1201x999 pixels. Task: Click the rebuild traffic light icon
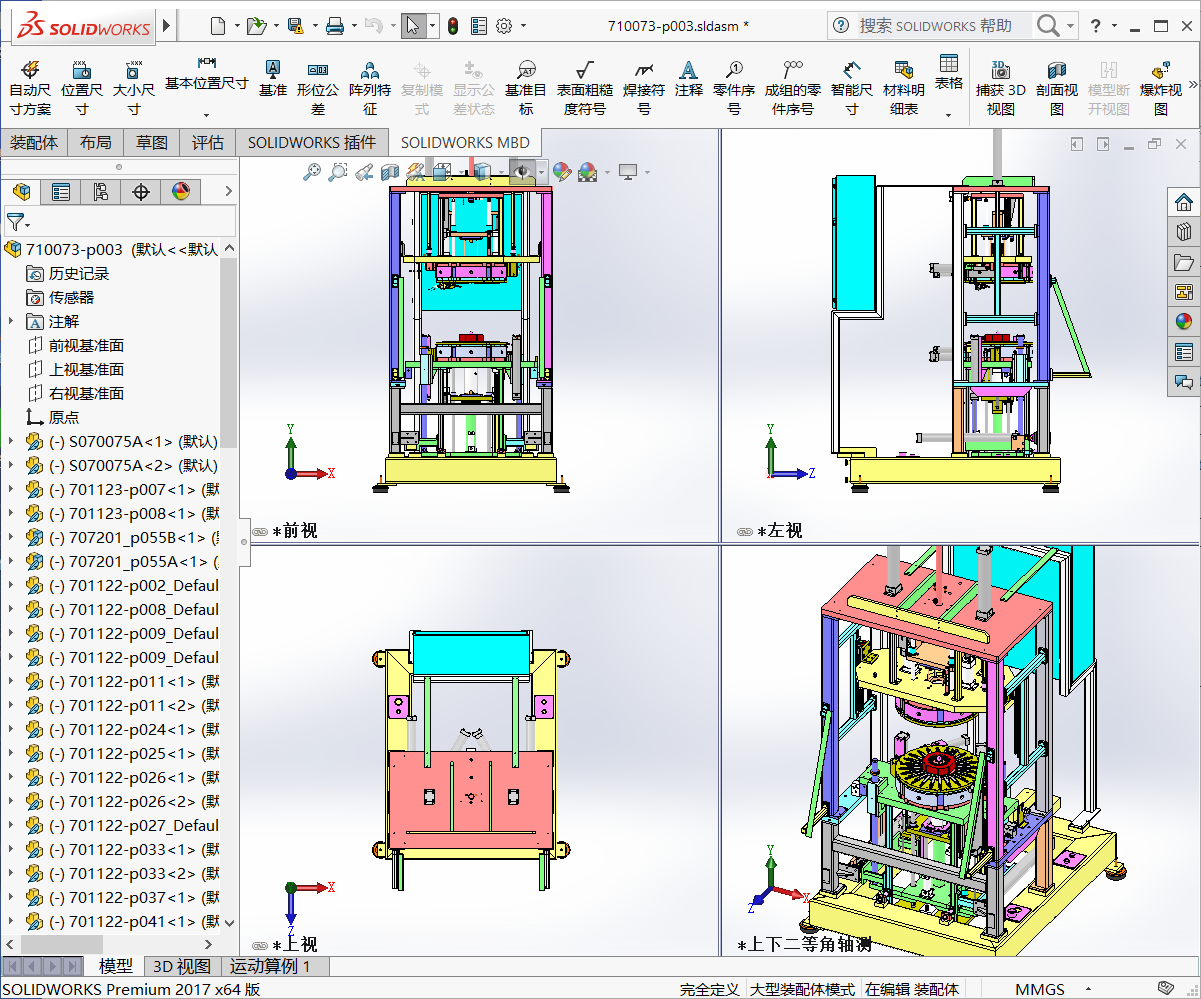coord(452,26)
